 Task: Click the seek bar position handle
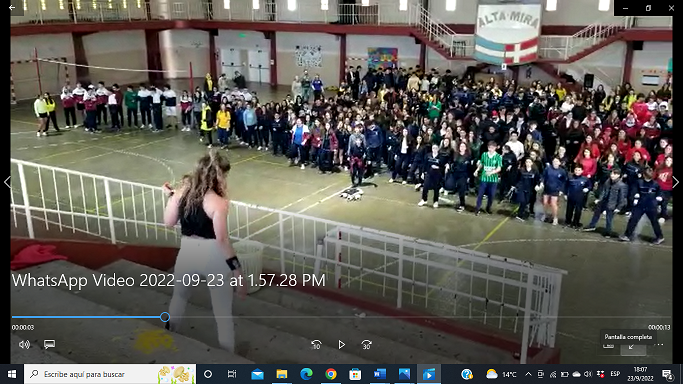click(x=165, y=317)
